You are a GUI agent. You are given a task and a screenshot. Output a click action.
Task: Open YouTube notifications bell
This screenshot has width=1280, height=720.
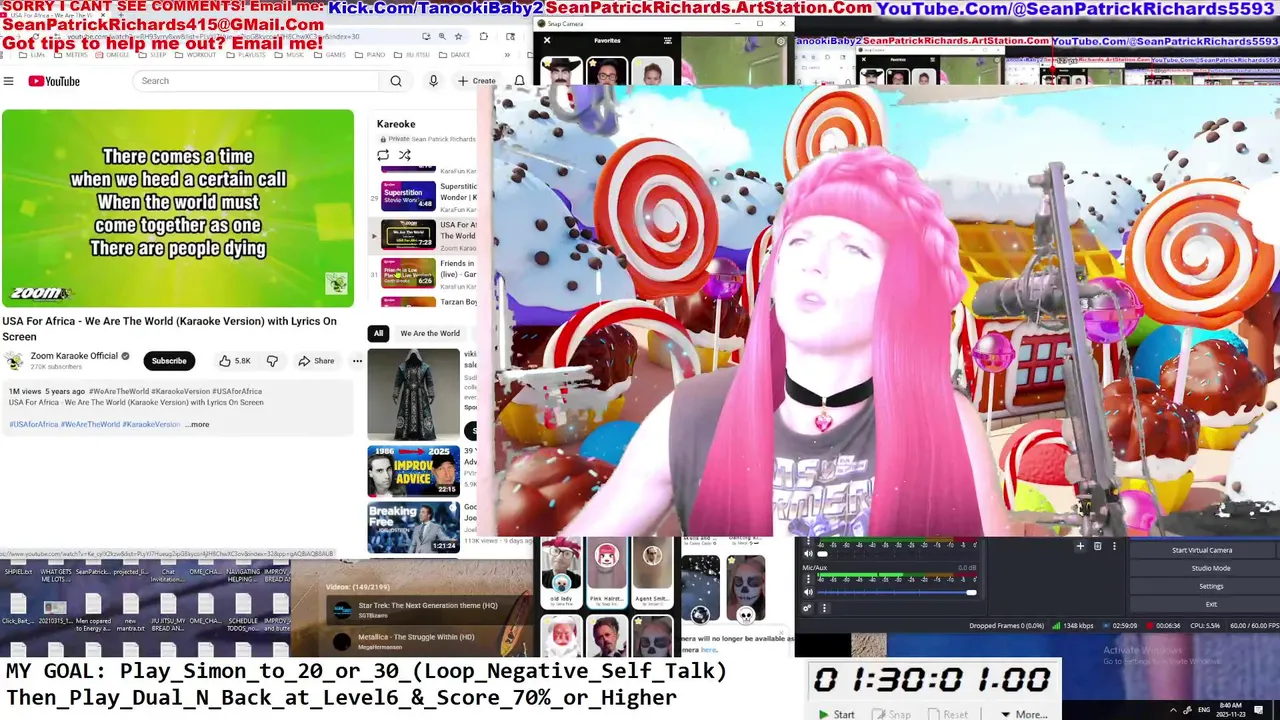click(x=519, y=81)
